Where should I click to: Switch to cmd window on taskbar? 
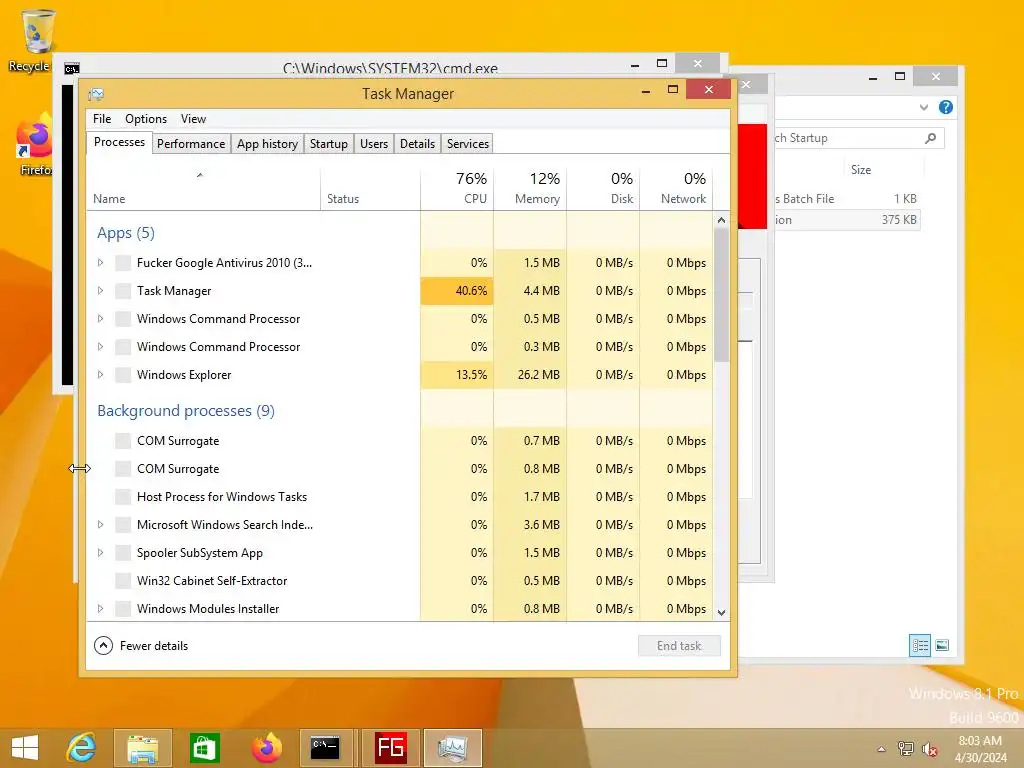(325, 748)
